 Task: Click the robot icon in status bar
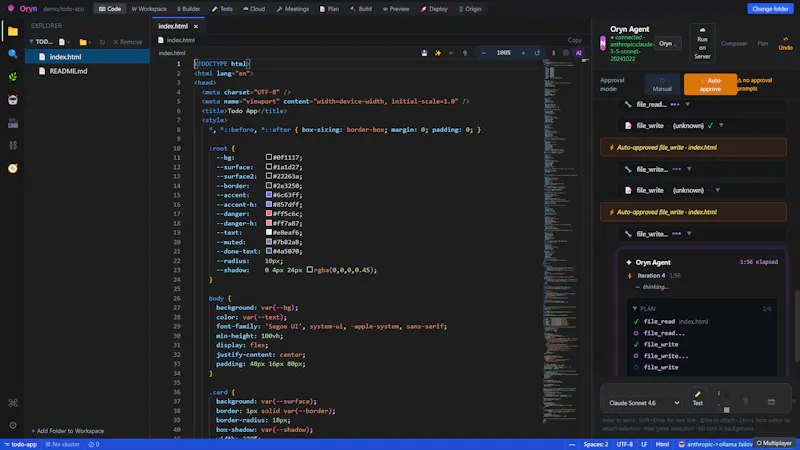(682, 444)
